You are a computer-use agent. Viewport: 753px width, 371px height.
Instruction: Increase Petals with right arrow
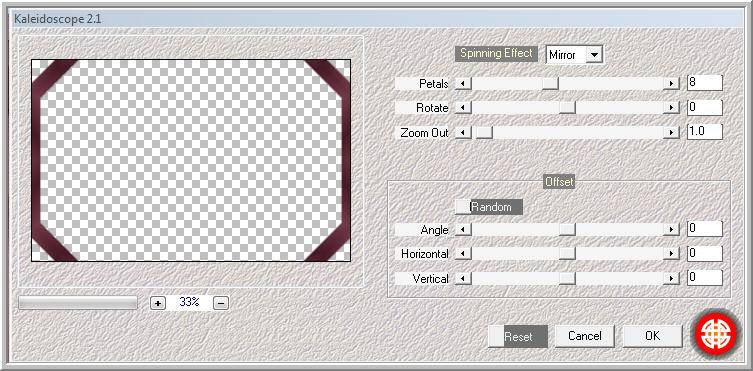coord(671,84)
